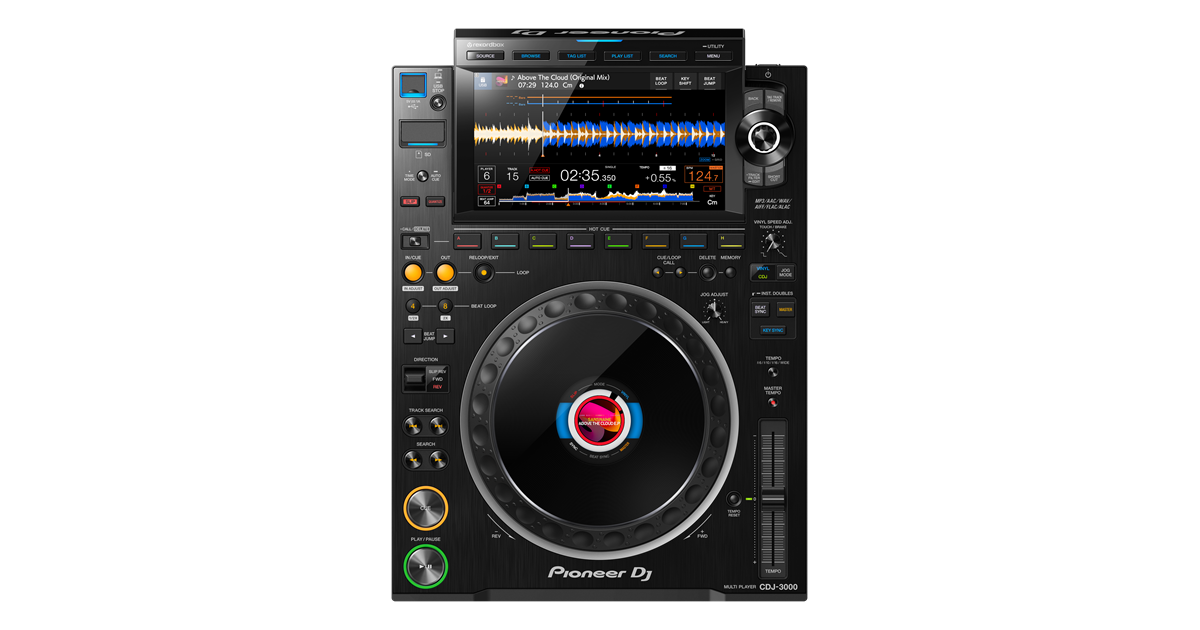Tap the hot cue CALL/DELETE button

pos(415,241)
